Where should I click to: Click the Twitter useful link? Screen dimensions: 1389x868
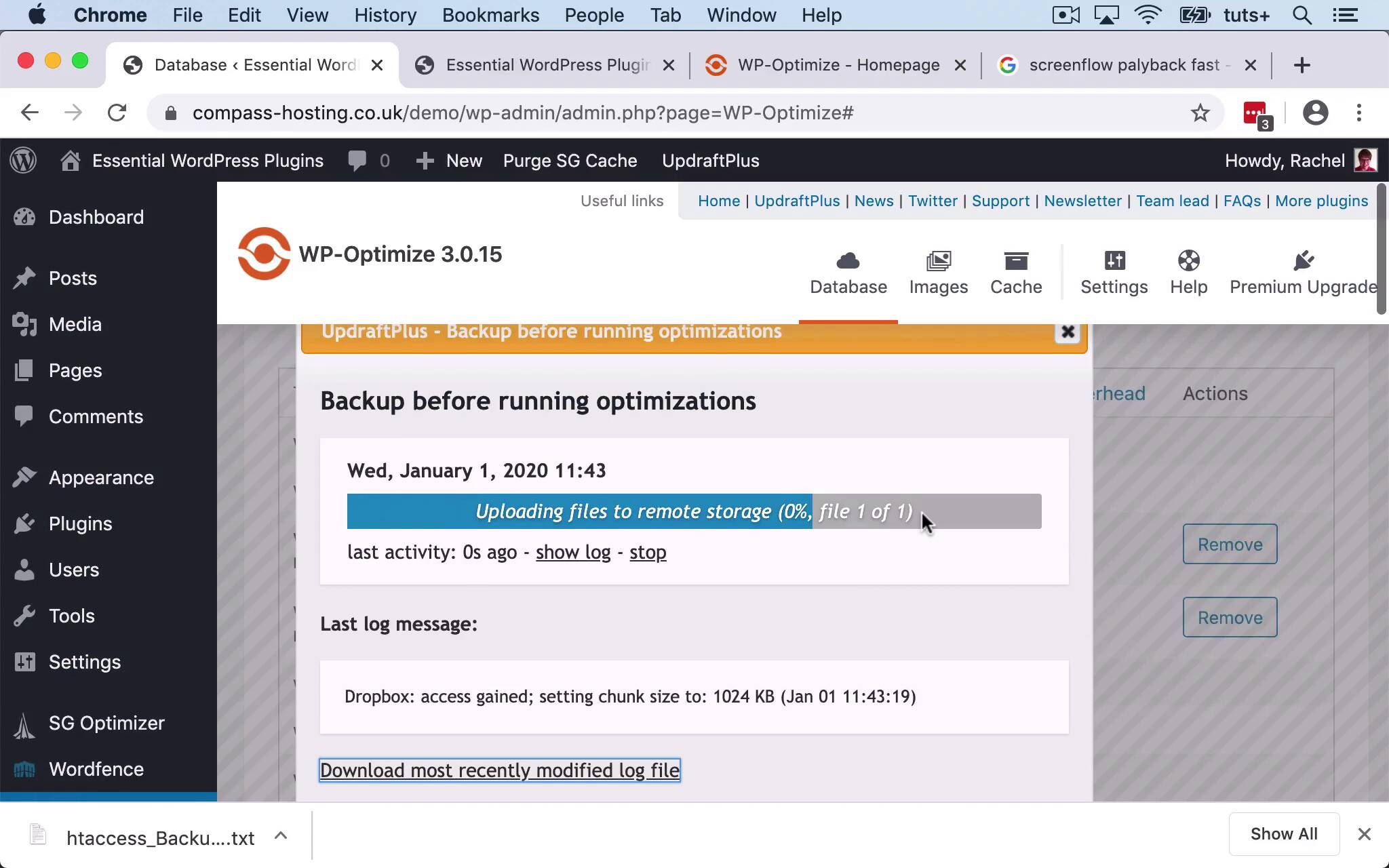[933, 201]
